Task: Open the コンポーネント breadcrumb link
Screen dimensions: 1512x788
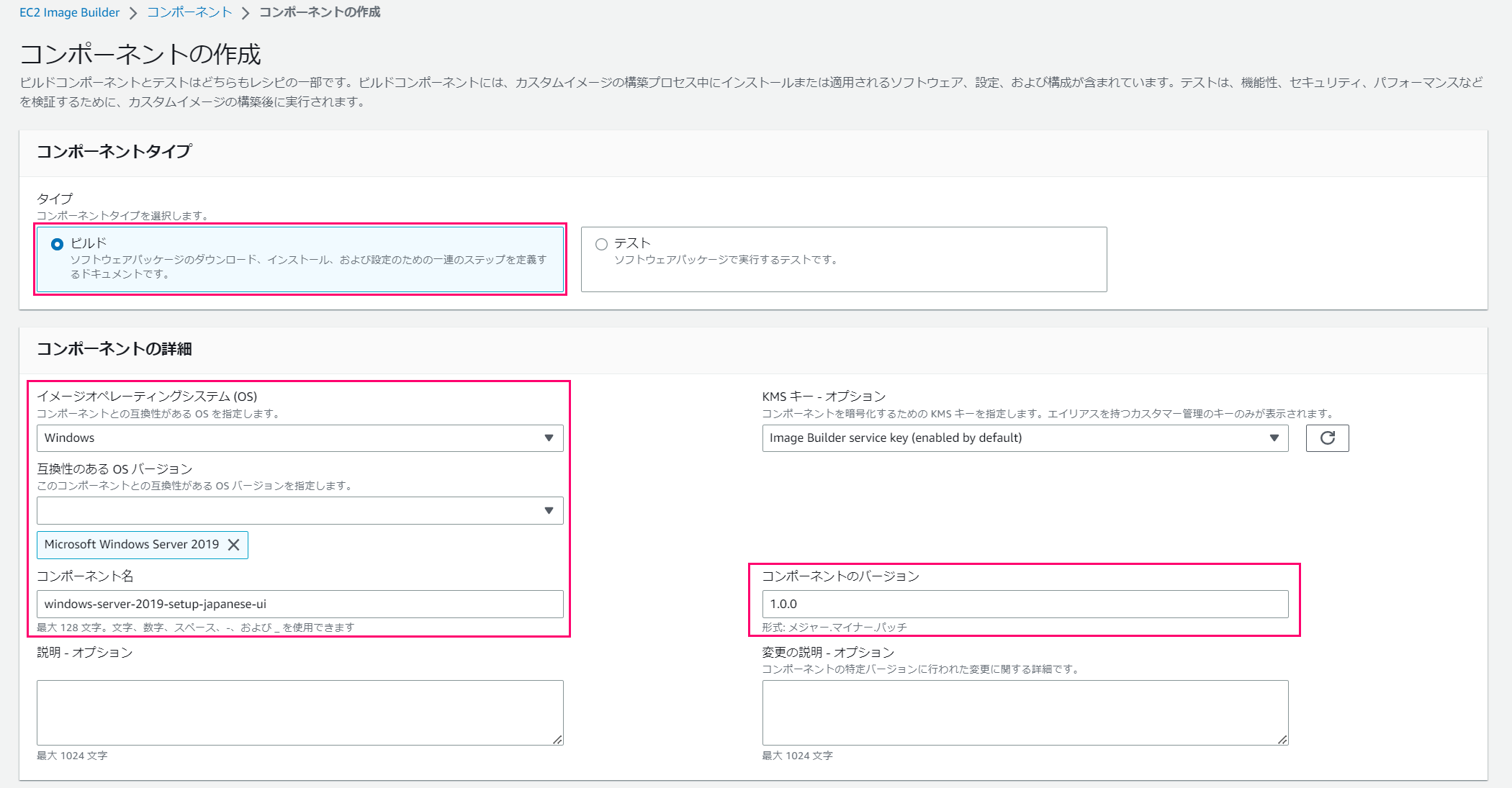Action: pos(189,12)
